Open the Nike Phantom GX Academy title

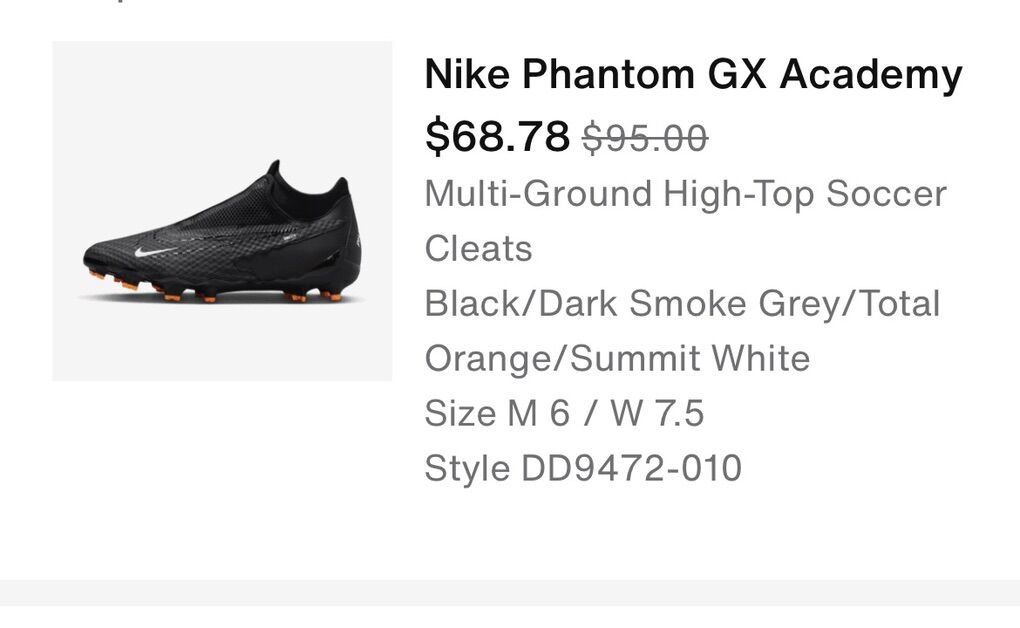coord(692,74)
